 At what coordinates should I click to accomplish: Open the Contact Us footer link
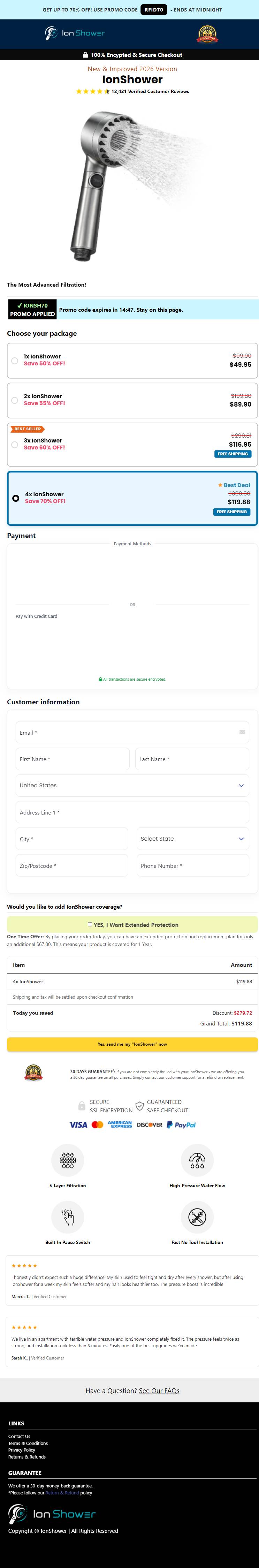pos(19,1436)
